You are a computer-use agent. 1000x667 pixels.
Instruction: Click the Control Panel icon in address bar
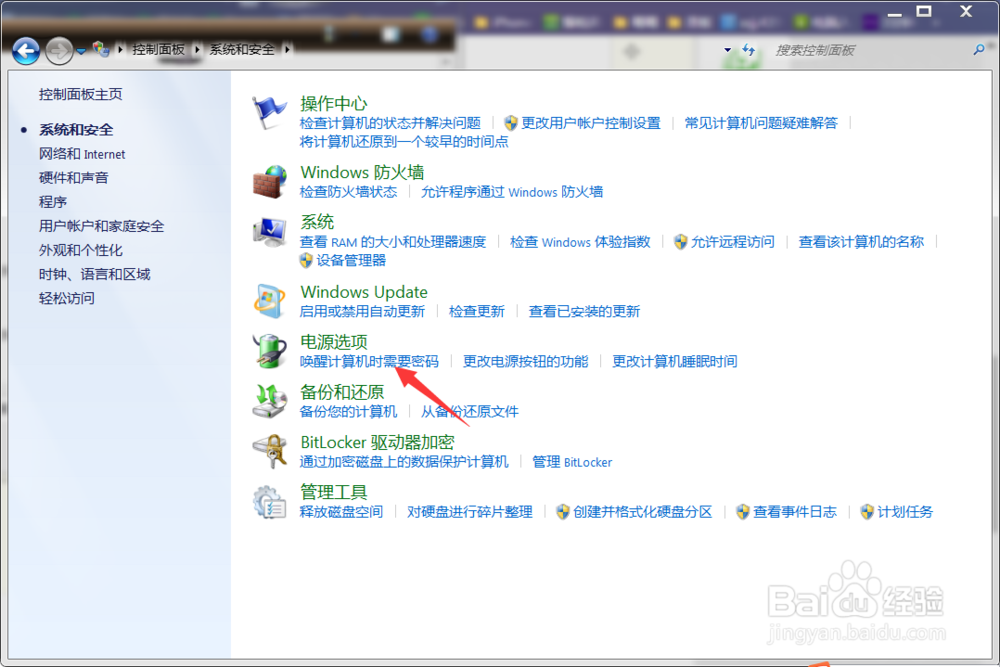tap(101, 49)
